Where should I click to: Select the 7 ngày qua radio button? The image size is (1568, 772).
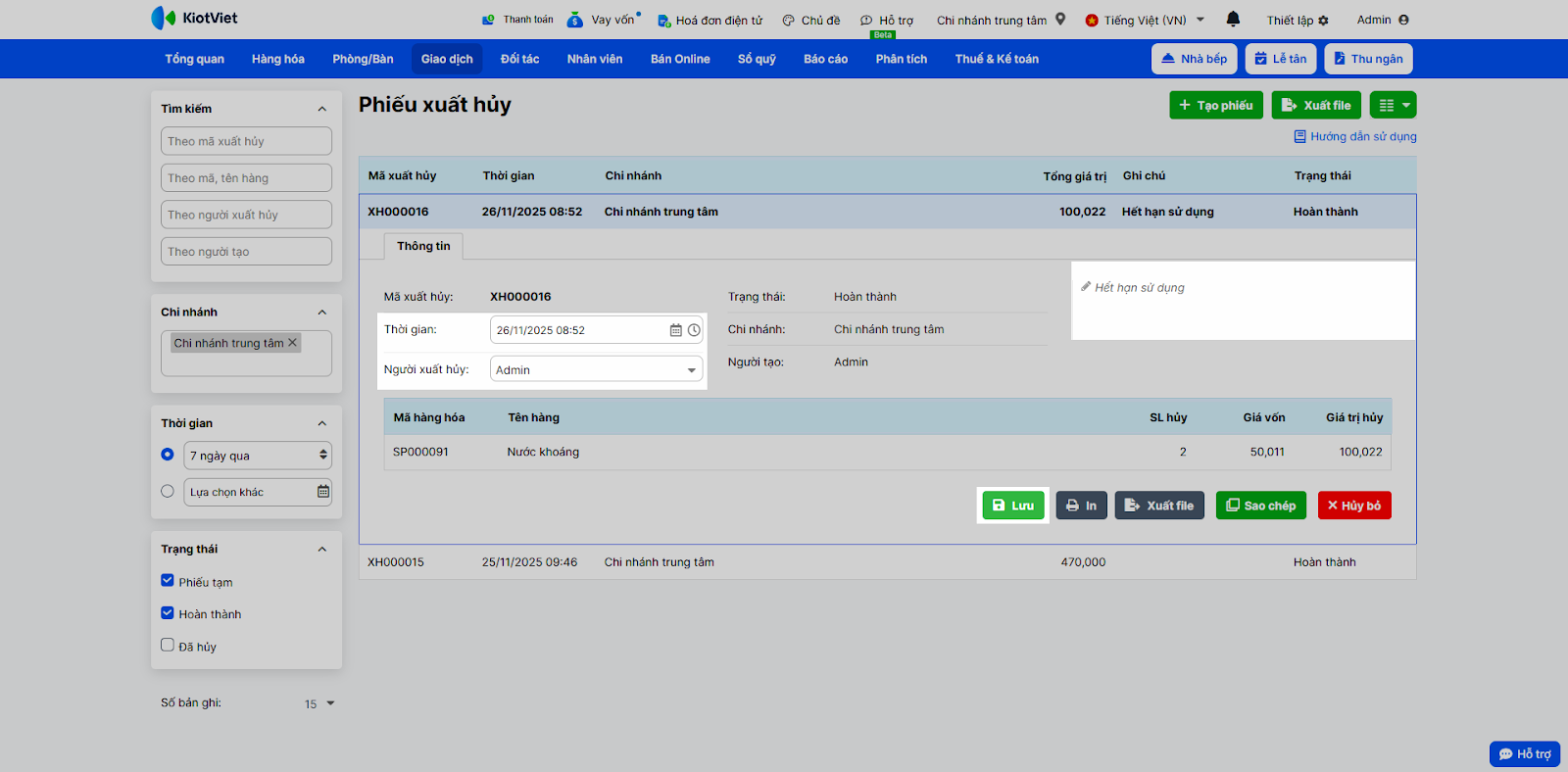(168, 455)
